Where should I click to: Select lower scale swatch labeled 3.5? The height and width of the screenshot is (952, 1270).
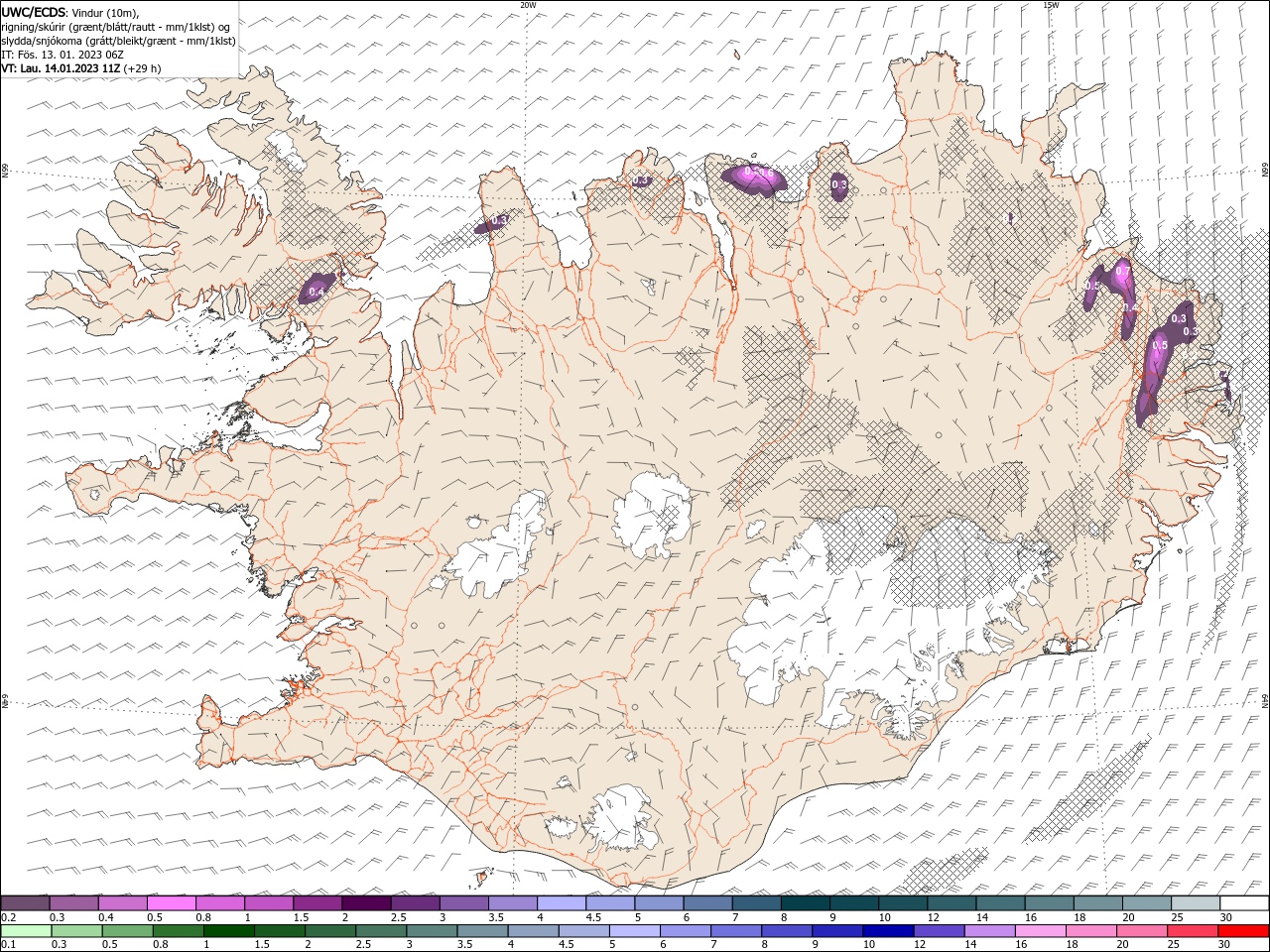(x=481, y=931)
